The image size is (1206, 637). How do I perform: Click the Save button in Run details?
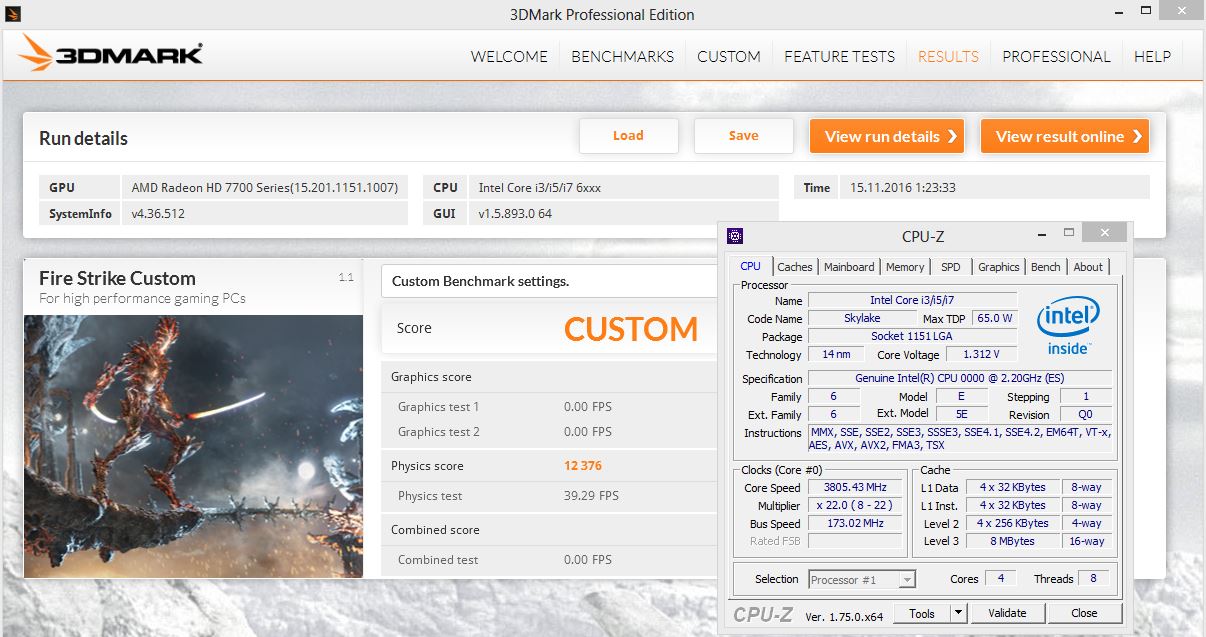coord(743,136)
